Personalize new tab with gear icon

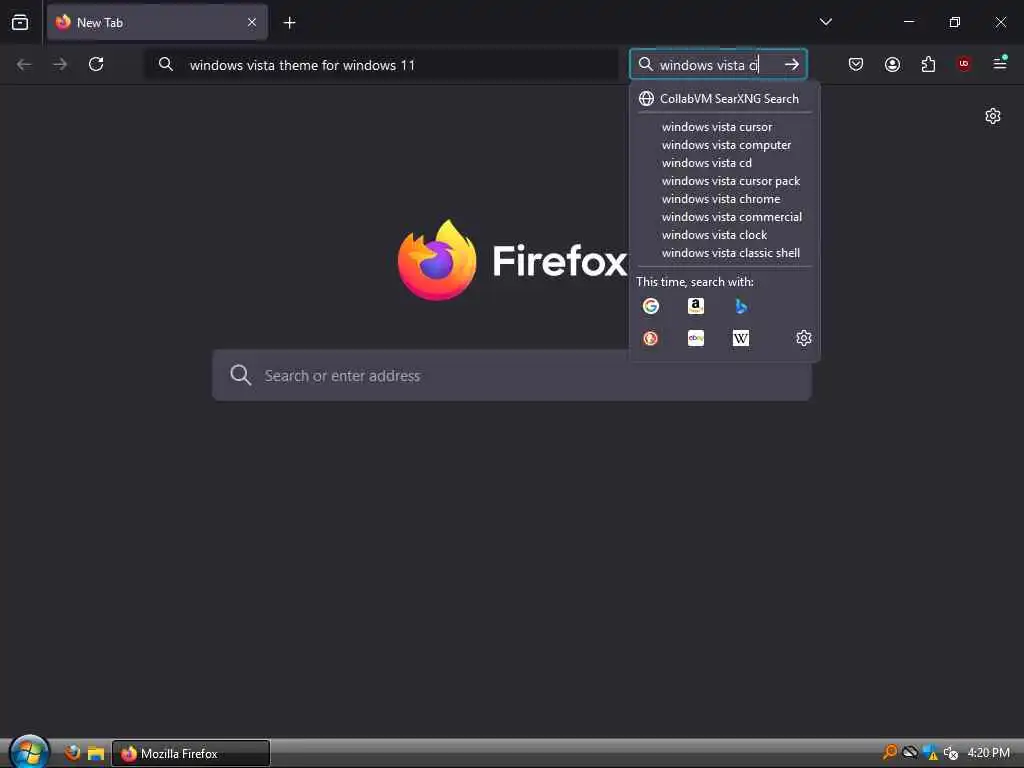(x=993, y=116)
